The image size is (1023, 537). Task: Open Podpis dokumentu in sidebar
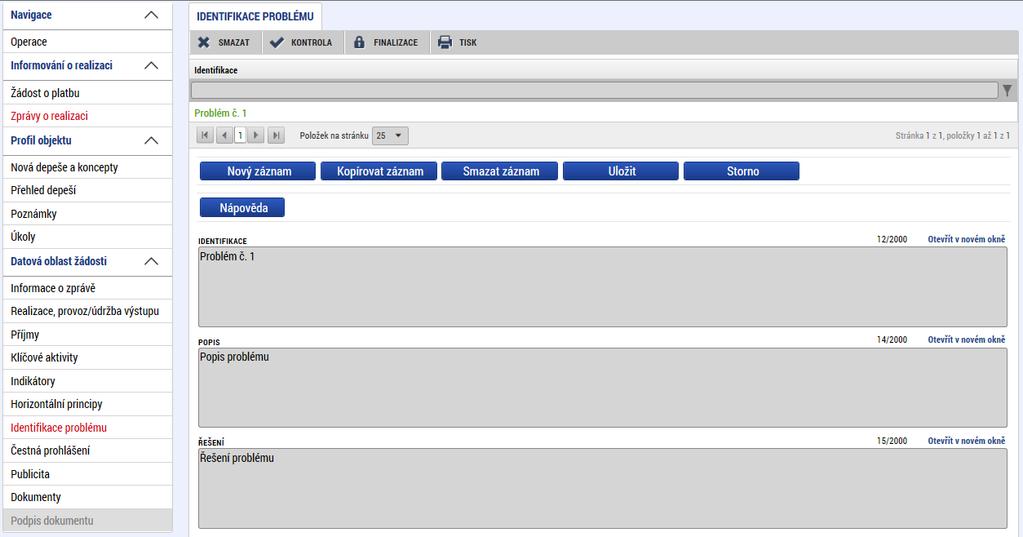(87, 521)
